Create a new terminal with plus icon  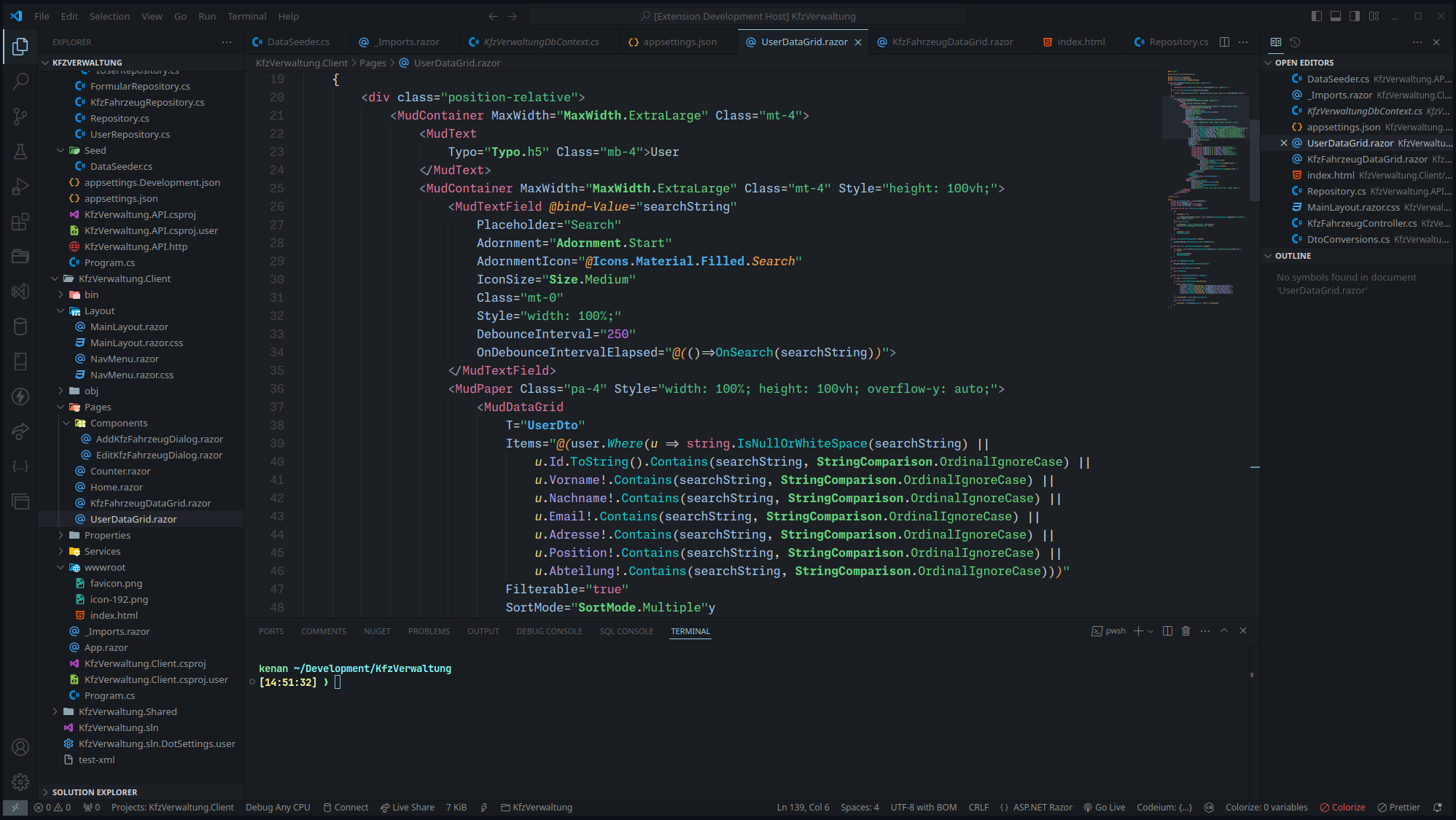1138,631
